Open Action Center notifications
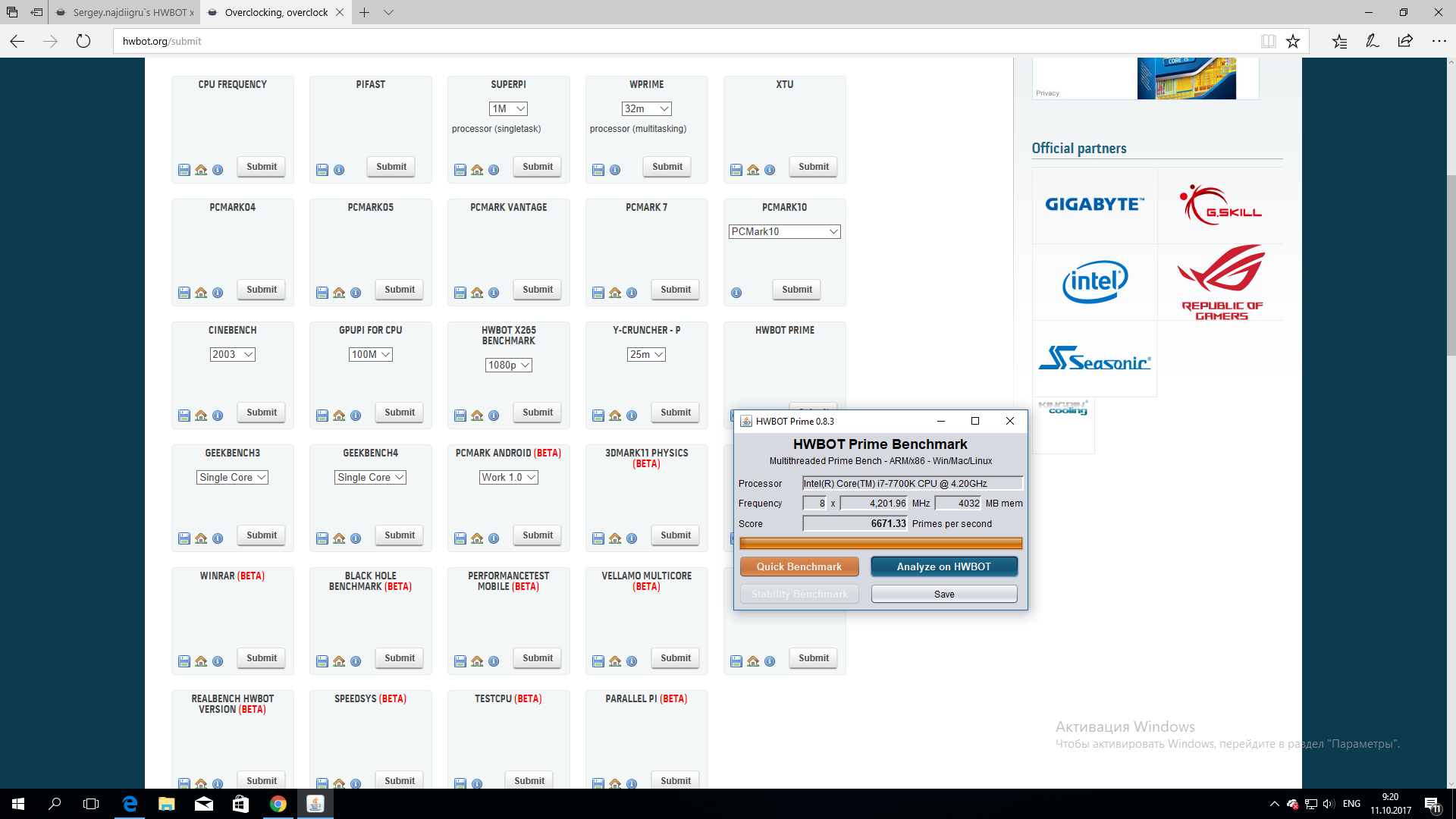The height and width of the screenshot is (819, 1456). [x=1432, y=804]
